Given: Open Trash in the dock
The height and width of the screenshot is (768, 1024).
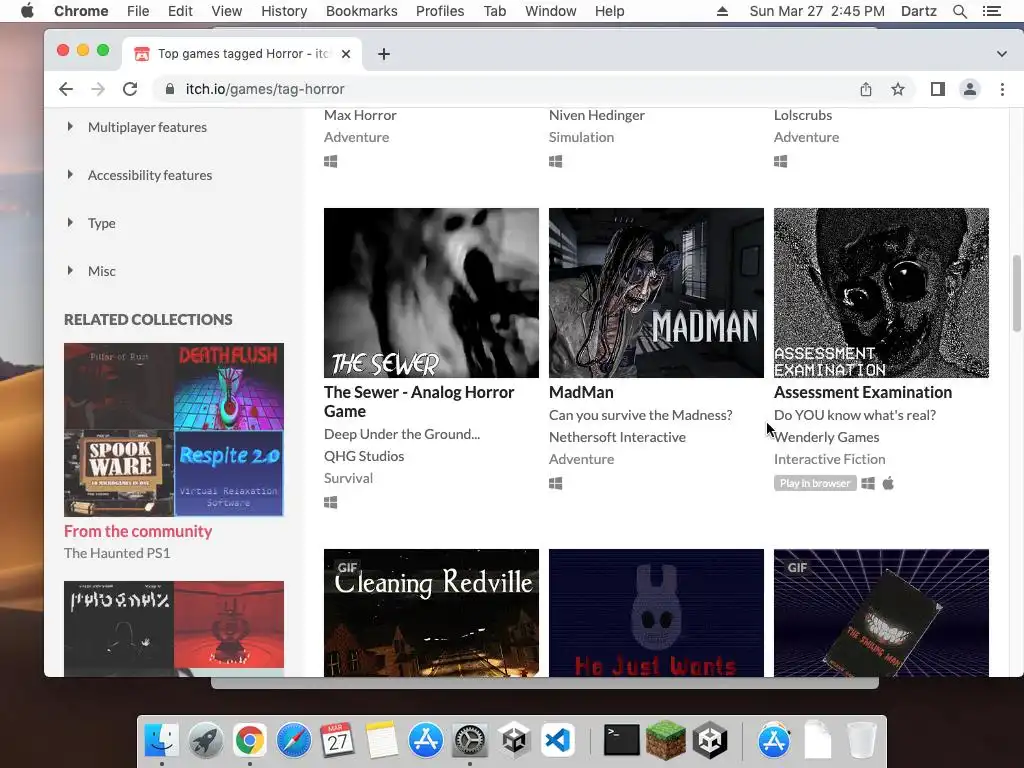Looking at the screenshot, I should [x=861, y=740].
